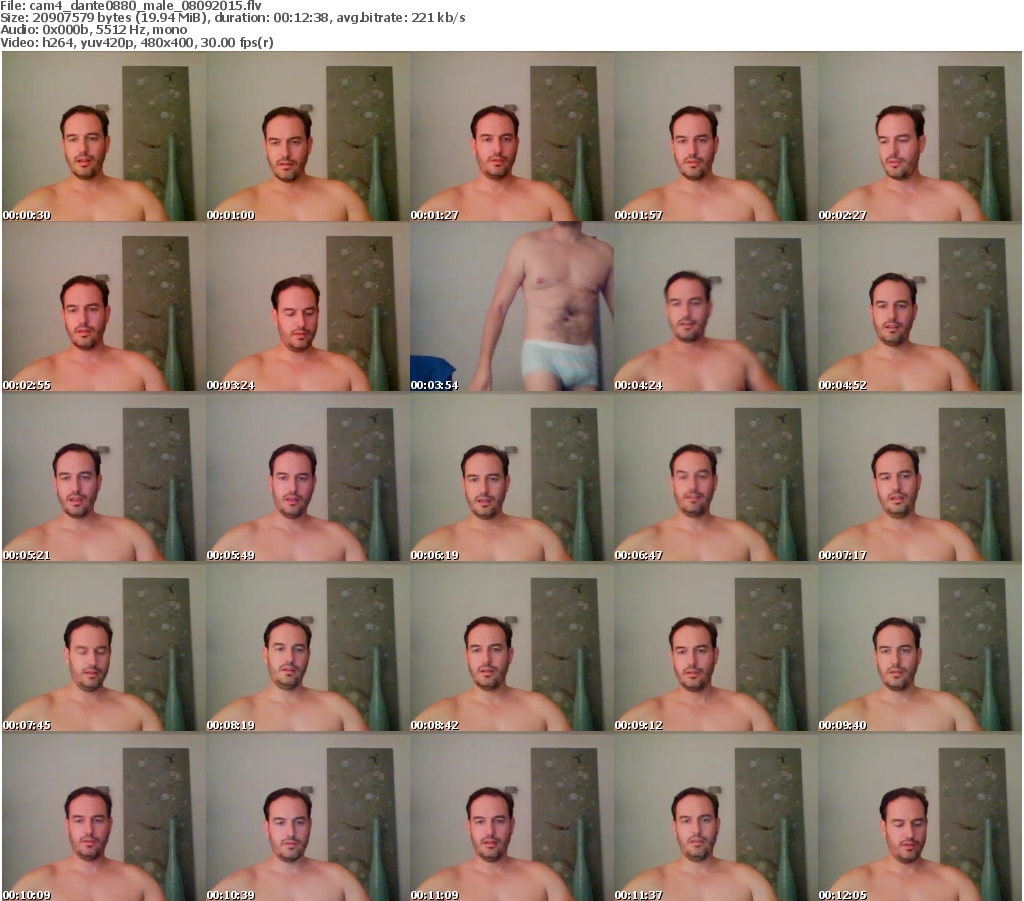
Task: Select the thumbnail timestamped 00:05:49
Action: 308,477
